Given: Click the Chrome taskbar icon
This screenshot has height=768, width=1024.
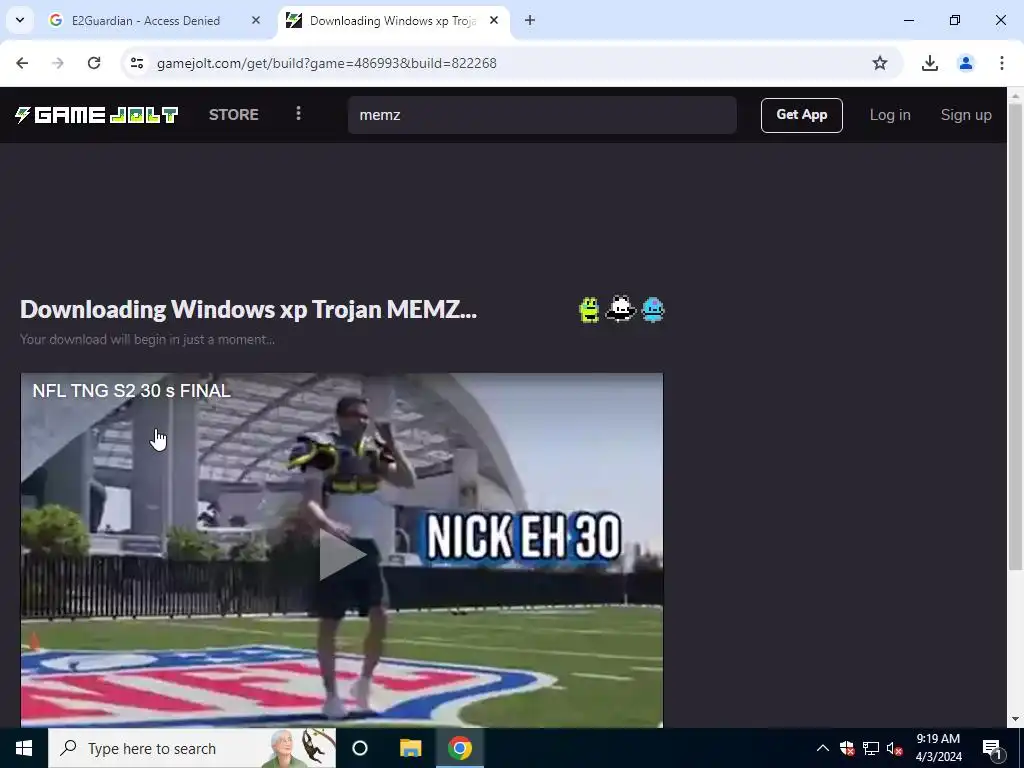Looking at the screenshot, I should click(460, 748).
